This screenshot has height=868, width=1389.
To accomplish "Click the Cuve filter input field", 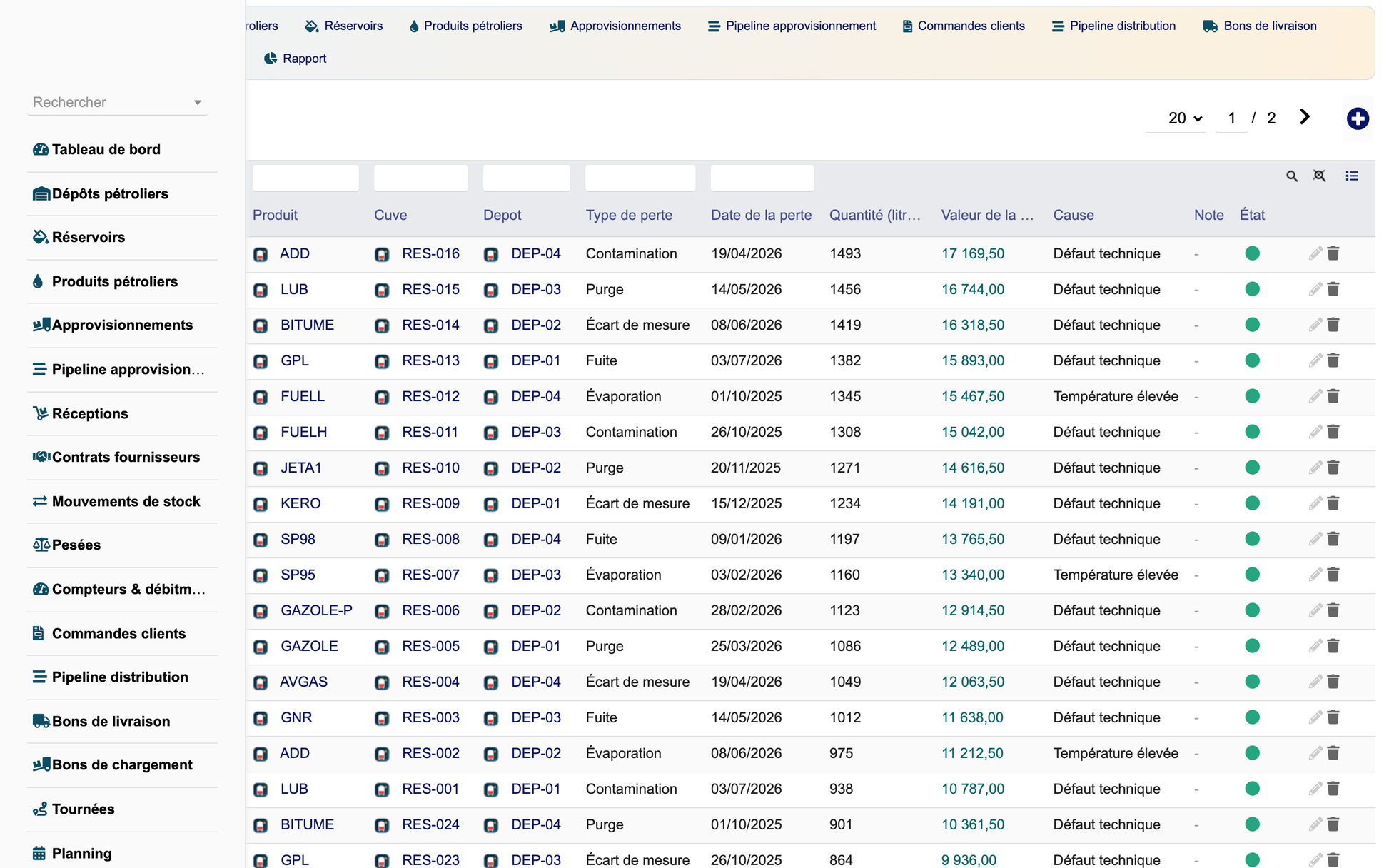I will [420, 178].
